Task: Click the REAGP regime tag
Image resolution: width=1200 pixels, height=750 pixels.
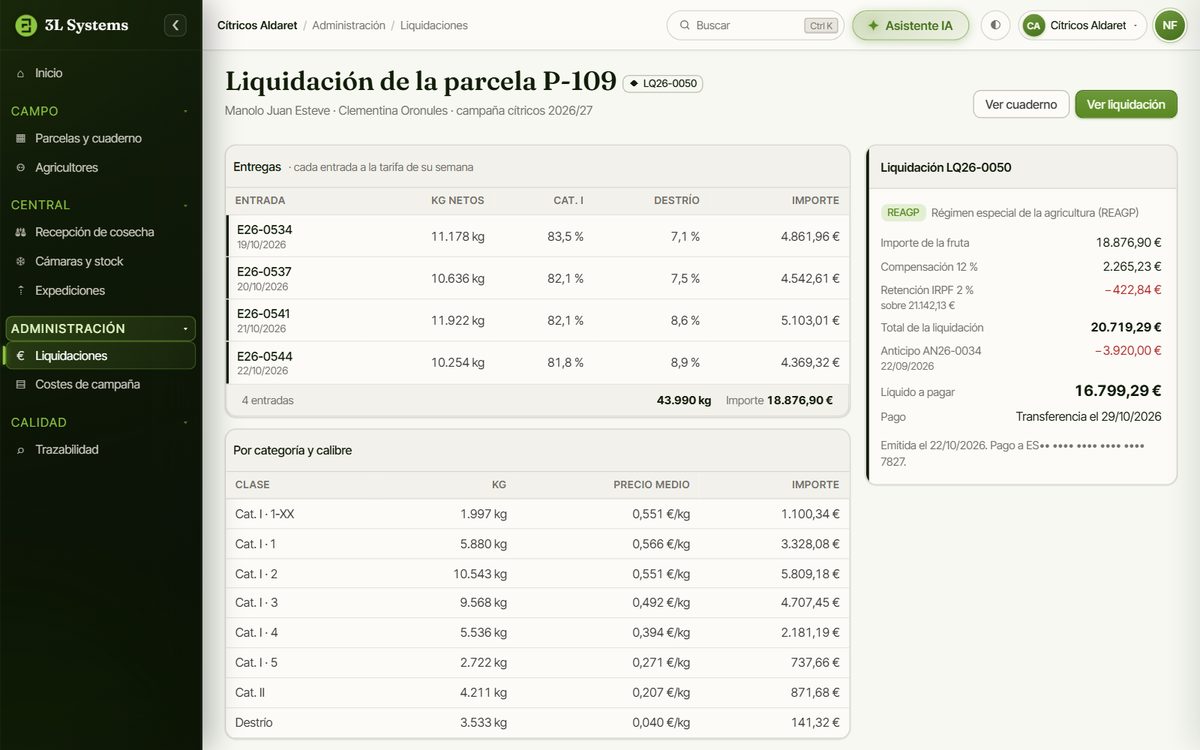Action: [903, 213]
